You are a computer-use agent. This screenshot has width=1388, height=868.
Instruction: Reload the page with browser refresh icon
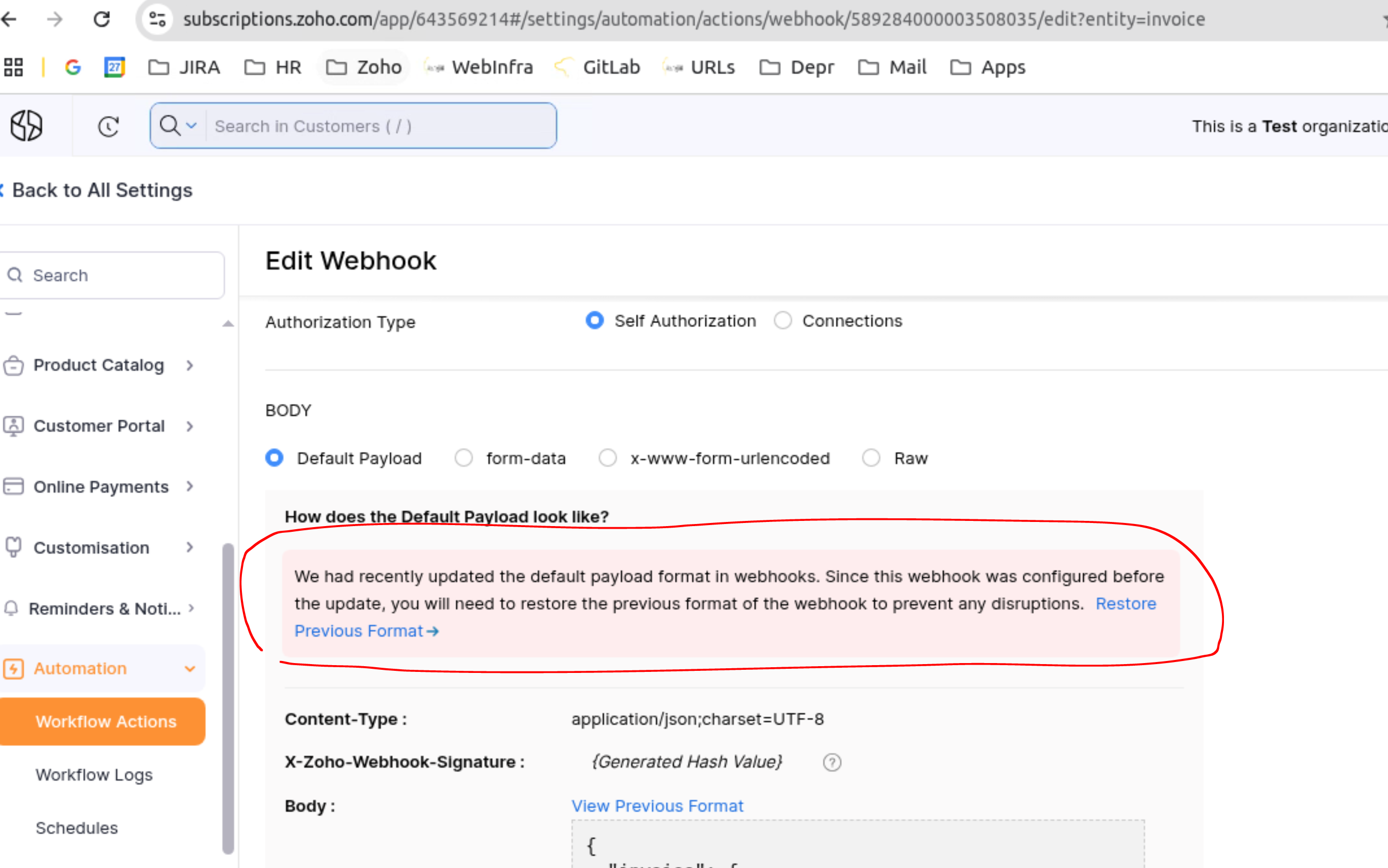[102, 20]
